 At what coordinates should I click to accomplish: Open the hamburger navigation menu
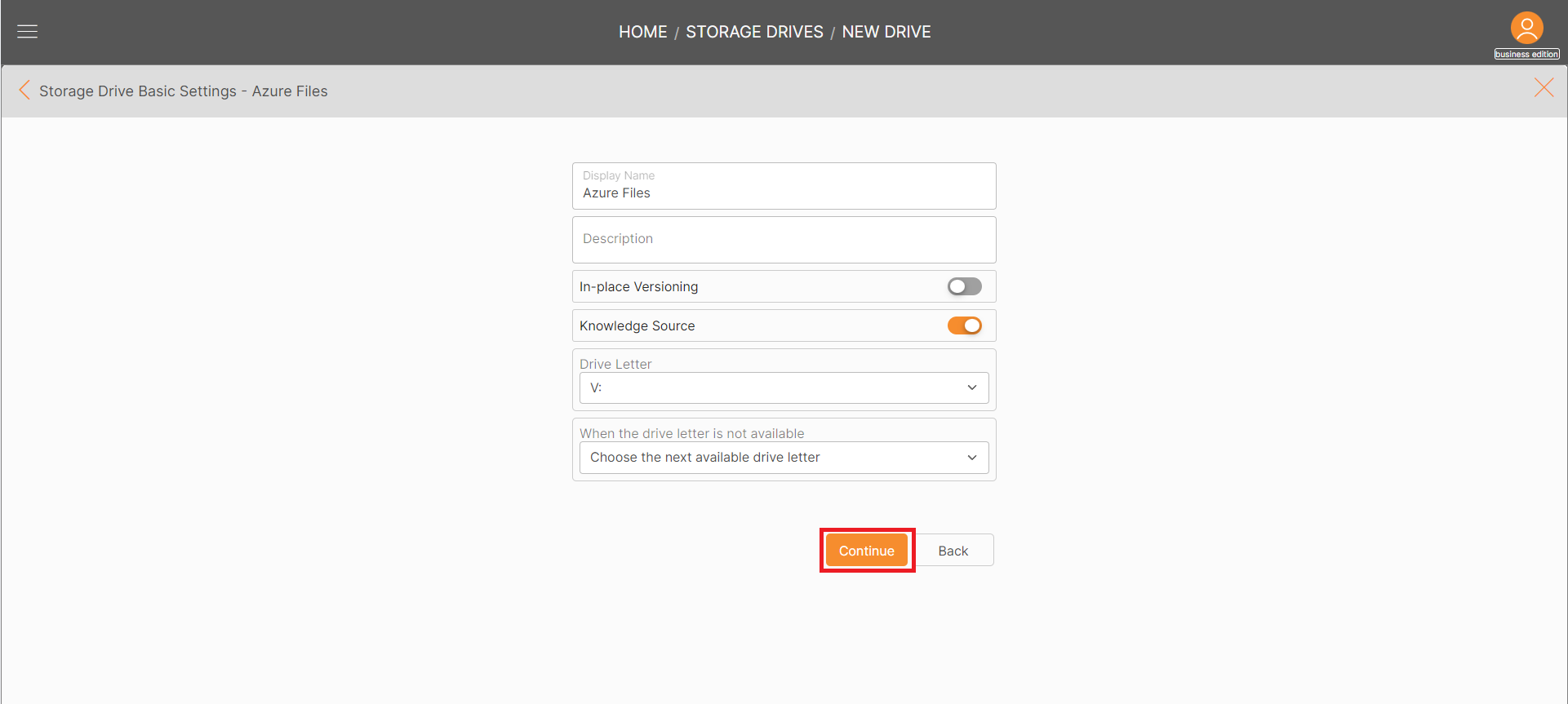pyautogui.click(x=28, y=32)
